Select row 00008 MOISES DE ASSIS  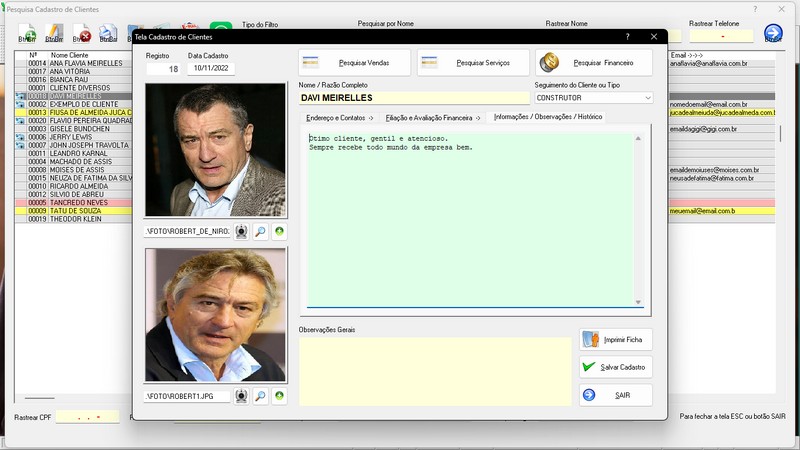click(75, 170)
